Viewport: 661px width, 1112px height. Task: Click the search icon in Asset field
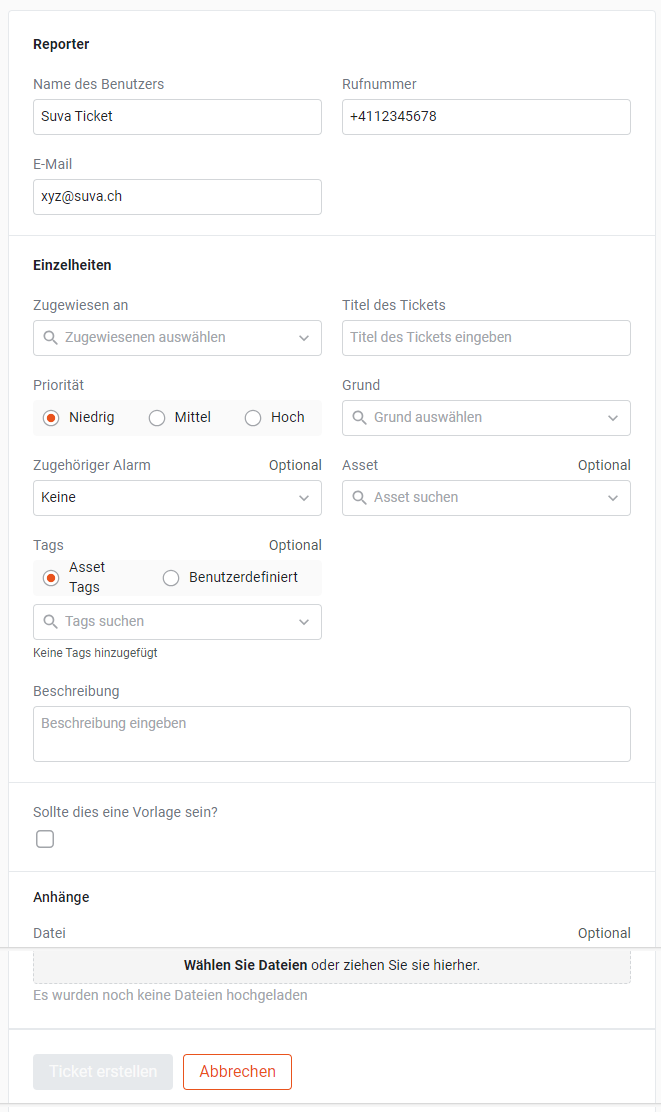pos(359,498)
